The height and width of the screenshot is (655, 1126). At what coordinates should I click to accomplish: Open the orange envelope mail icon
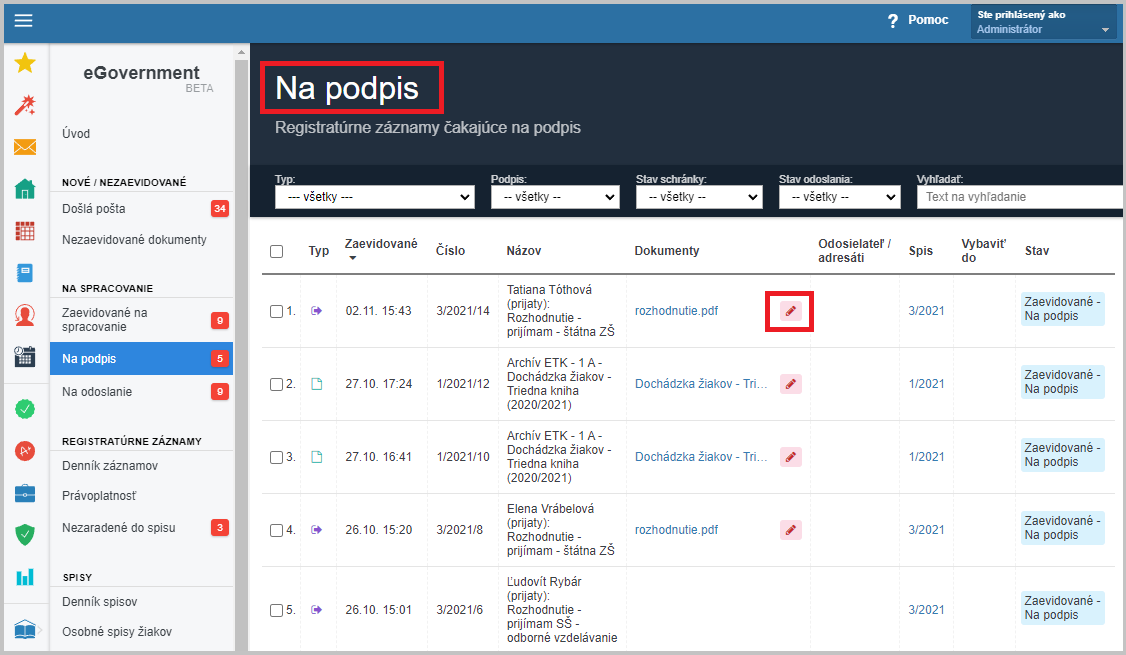tap(25, 147)
